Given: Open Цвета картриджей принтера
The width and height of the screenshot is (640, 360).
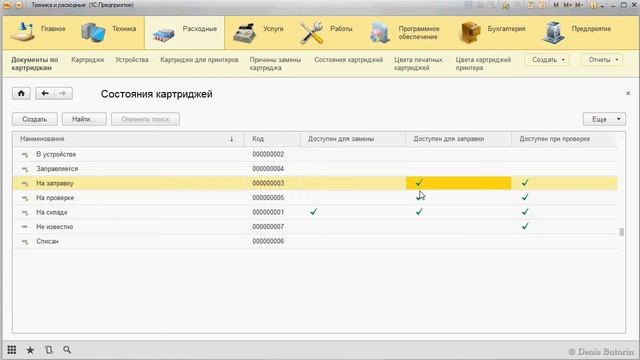Looking at the screenshot, I should pos(483,64).
